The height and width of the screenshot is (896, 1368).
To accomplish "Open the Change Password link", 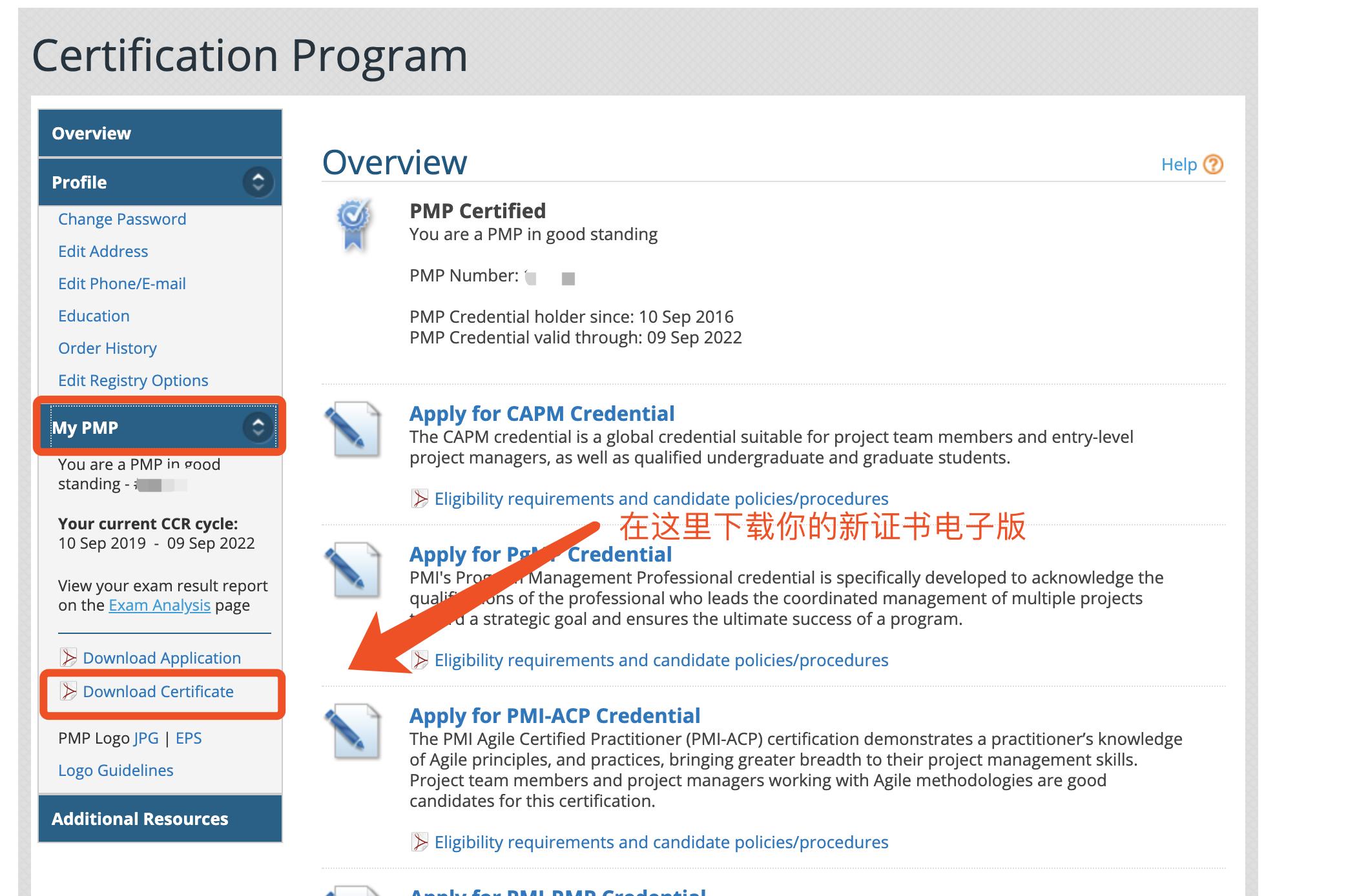I will [122, 219].
